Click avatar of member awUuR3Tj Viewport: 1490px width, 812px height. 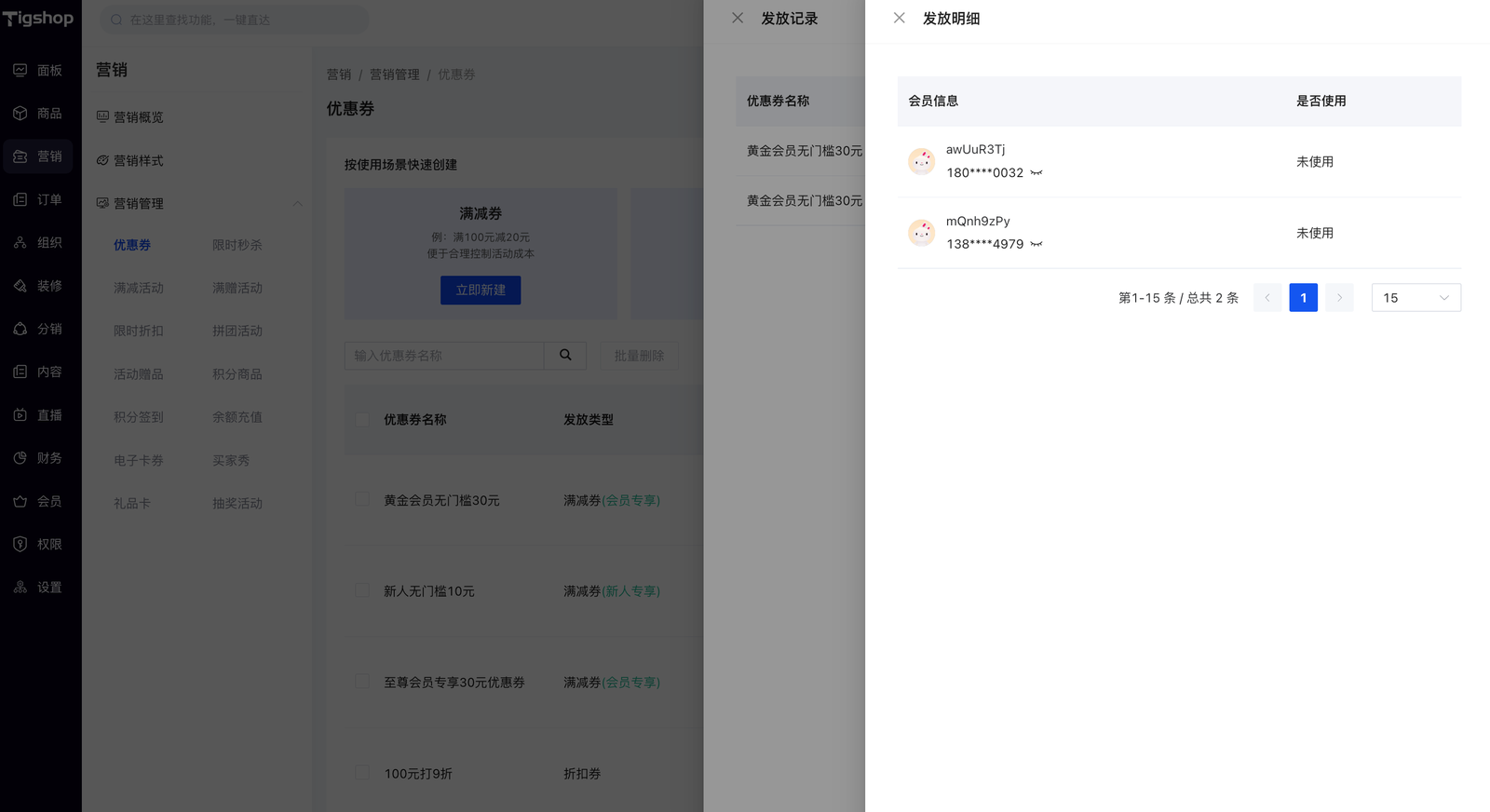tap(921, 162)
